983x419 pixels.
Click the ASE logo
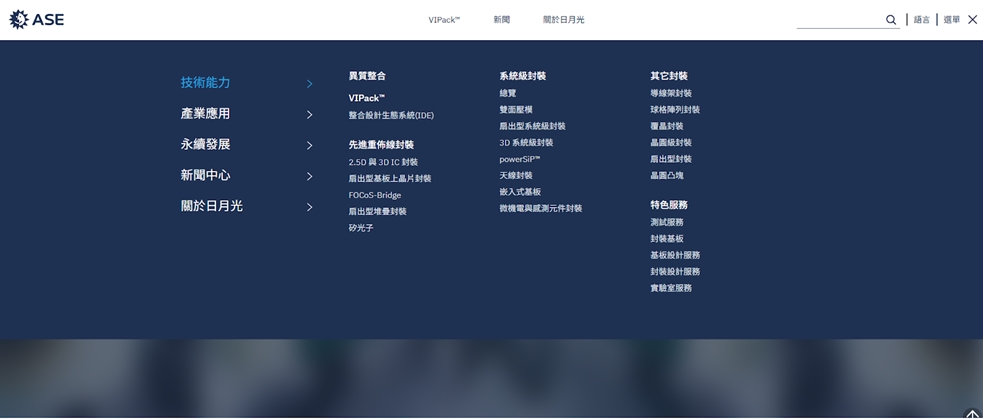click(x=36, y=19)
